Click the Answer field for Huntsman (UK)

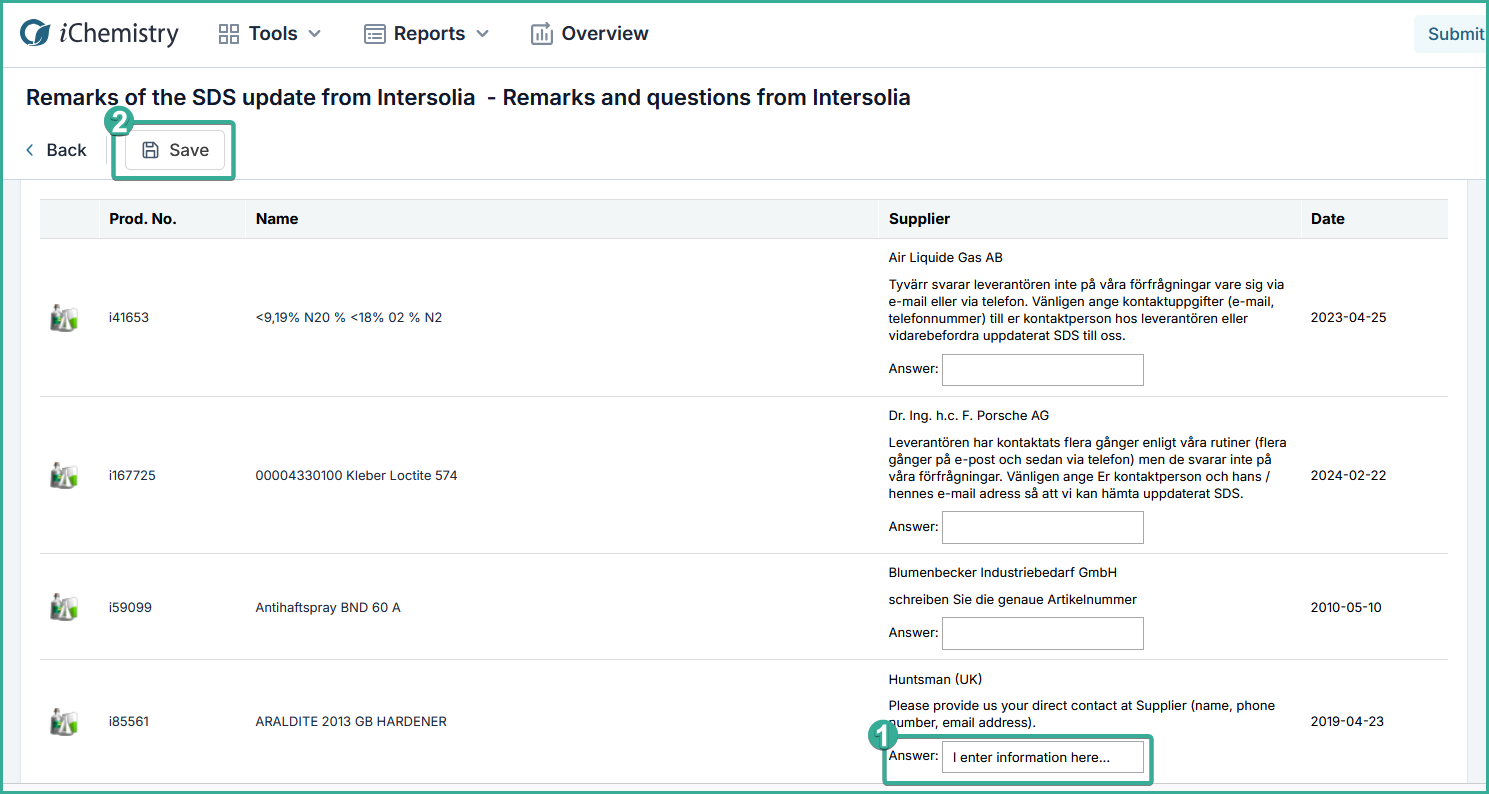[x=1043, y=757]
